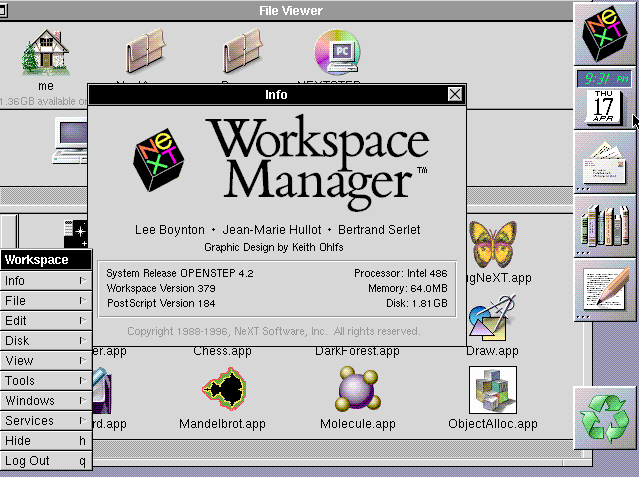Click 'Workspace Version 379' text
This screenshot has width=639, height=477.
[161, 288]
